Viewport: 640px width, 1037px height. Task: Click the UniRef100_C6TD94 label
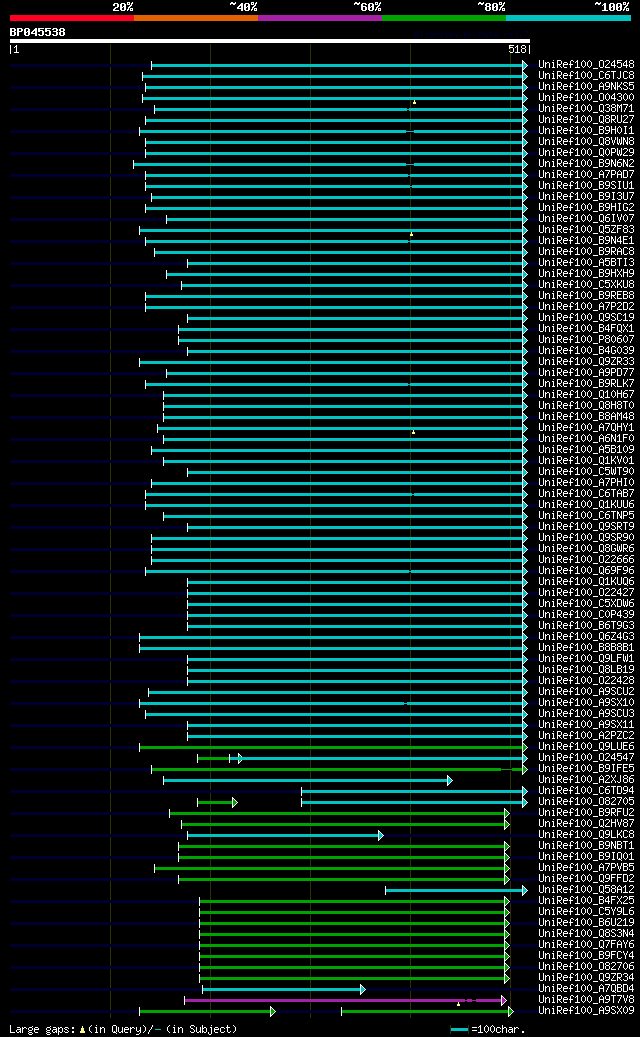click(586, 790)
